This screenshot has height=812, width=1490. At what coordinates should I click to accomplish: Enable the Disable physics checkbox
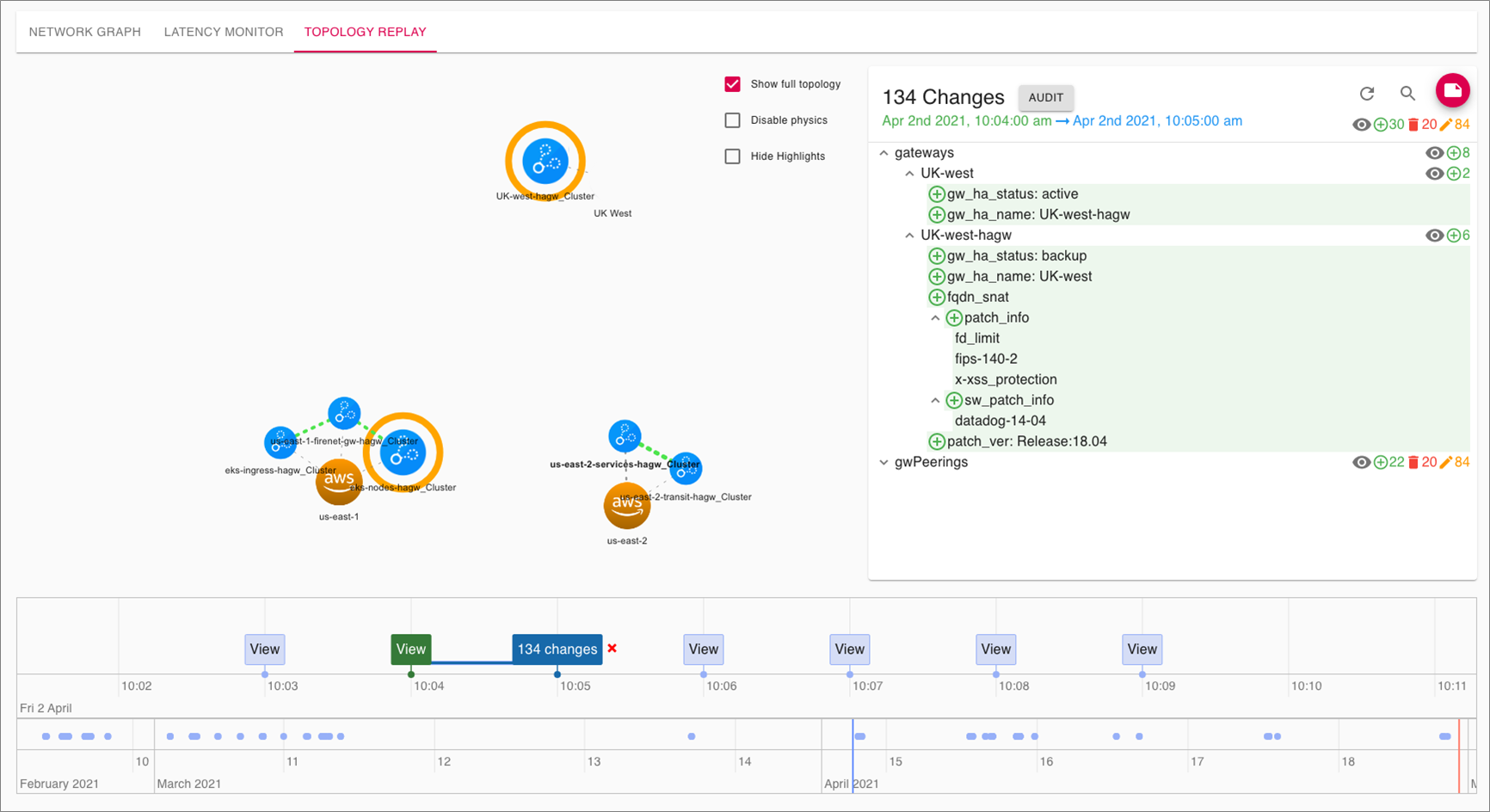coord(732,120)
